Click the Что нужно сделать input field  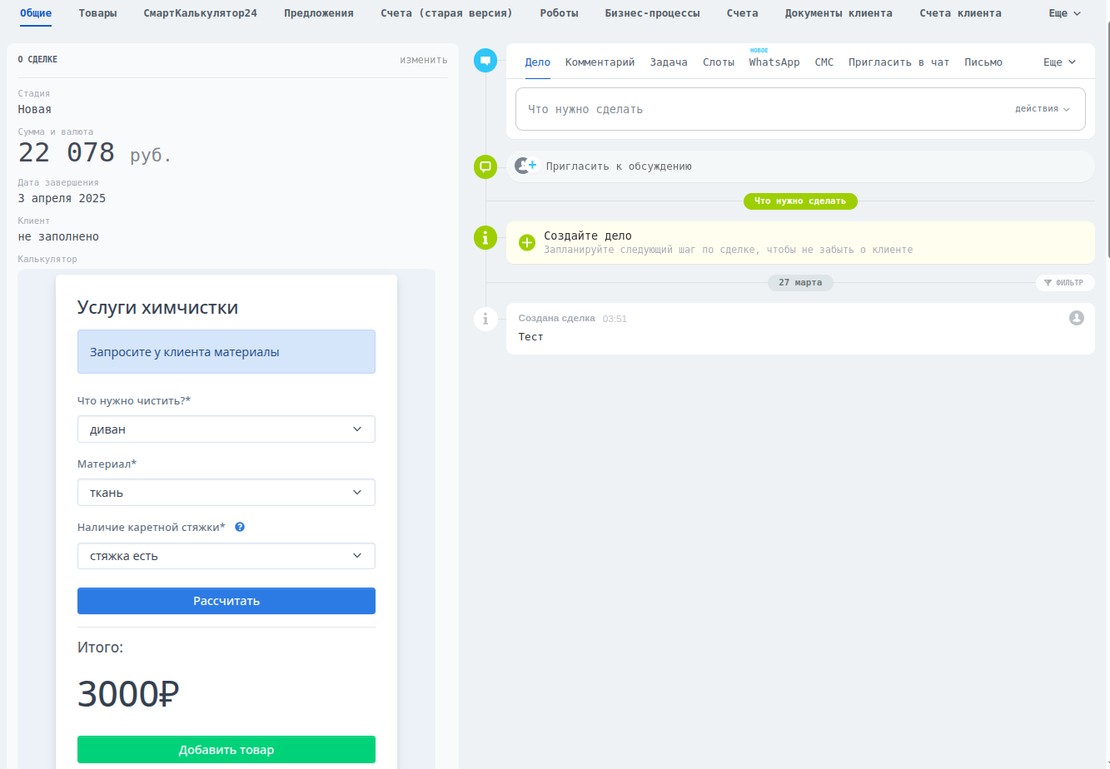760,109
